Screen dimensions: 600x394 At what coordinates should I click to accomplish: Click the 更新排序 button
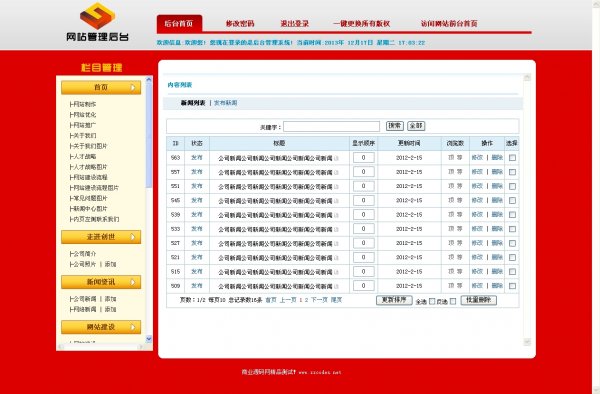click(394, 300)
